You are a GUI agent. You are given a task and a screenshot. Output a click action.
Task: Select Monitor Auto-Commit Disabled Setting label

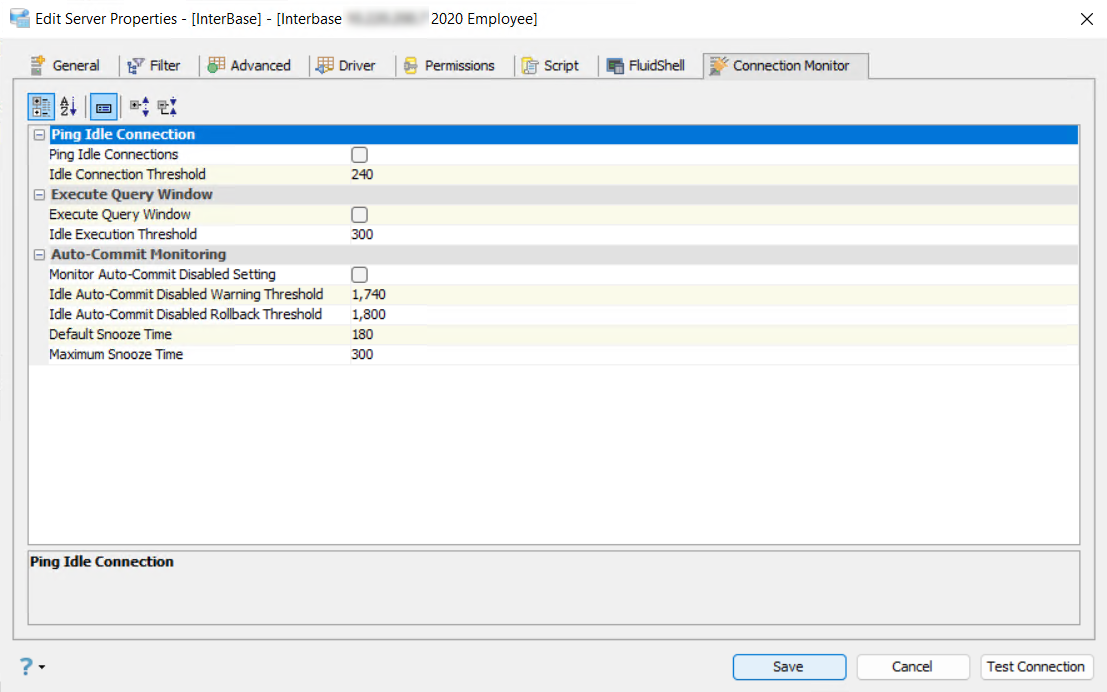coord(162,275)
